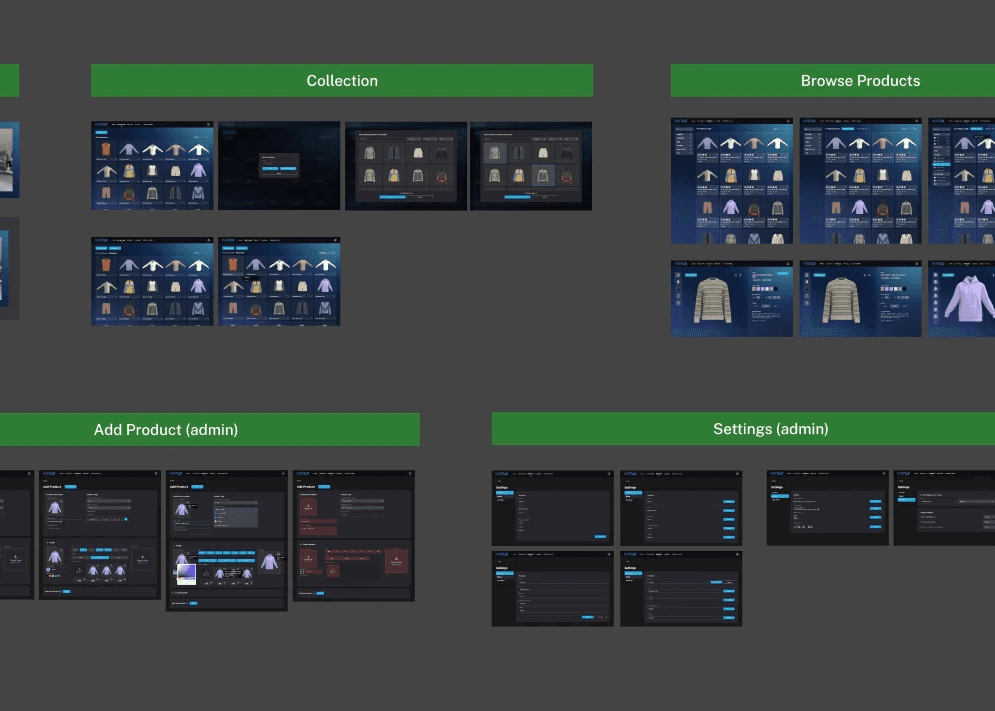Click the color picker popup in the Add Product frame

[x=186, y=574]
